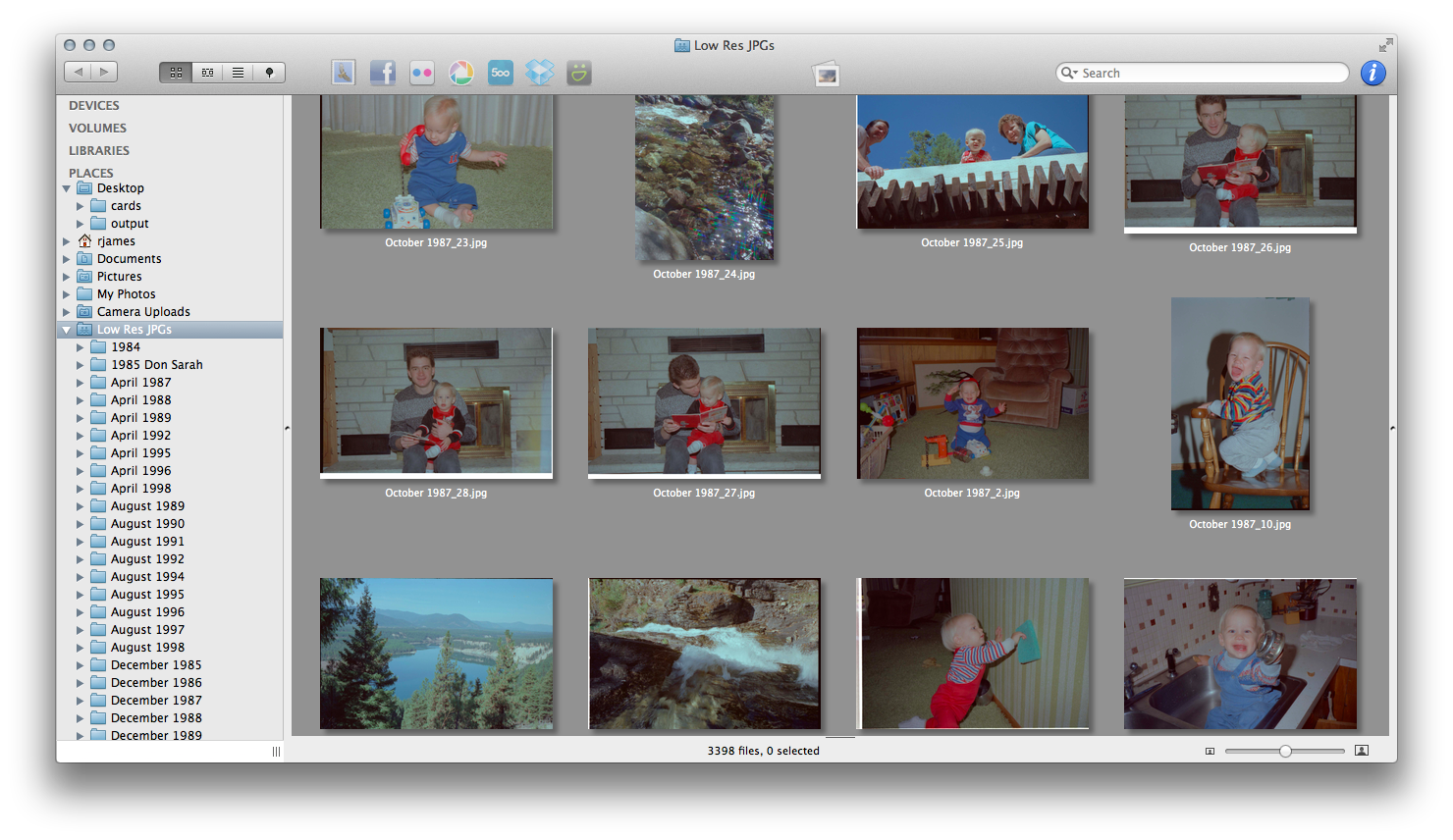The height and width of the screenshot is (840, 1453).
Task: Upload to Flickr using its toolbar icon
Action: click(422, 73)
